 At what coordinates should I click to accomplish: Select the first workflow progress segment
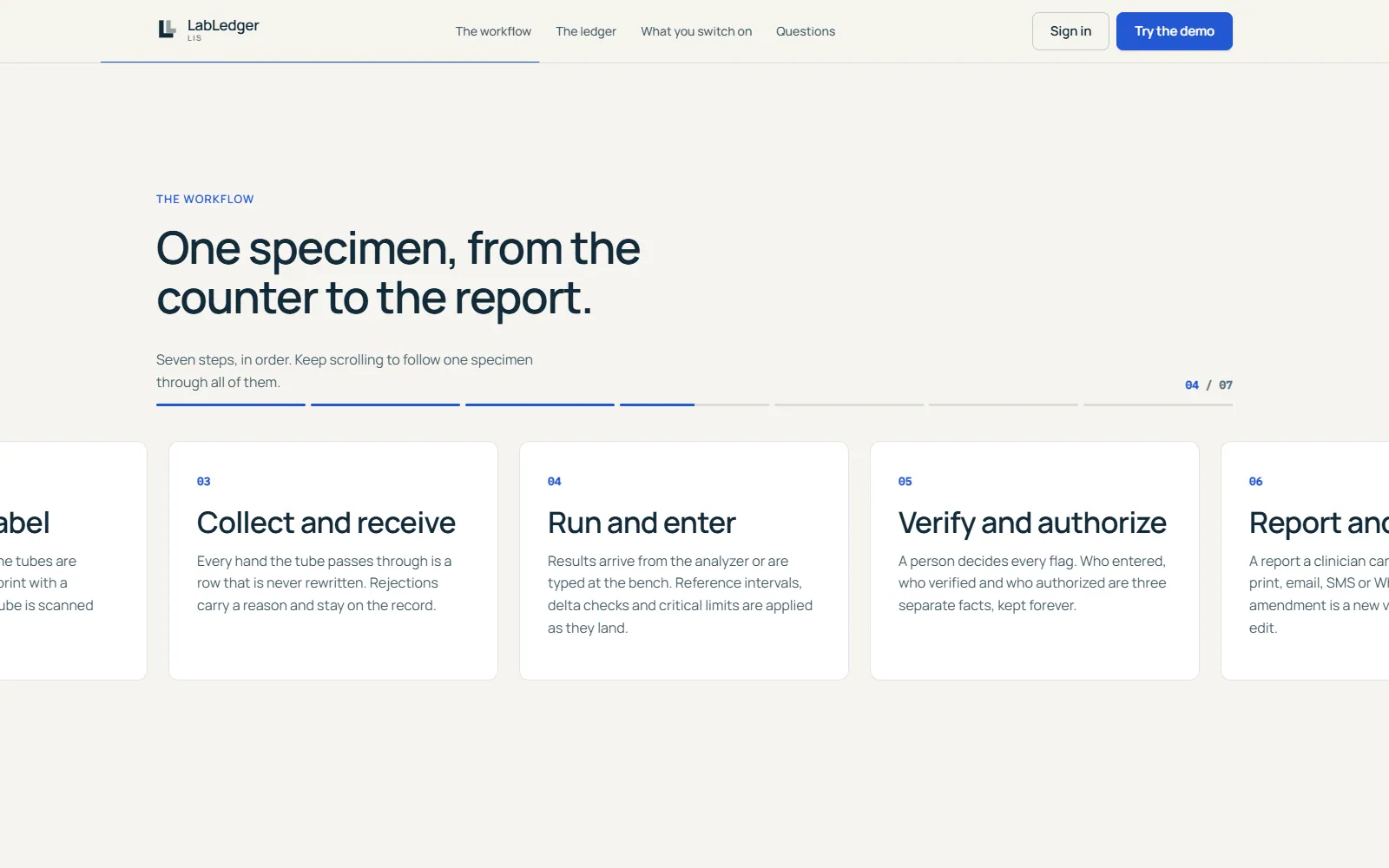tap(231, 404)
